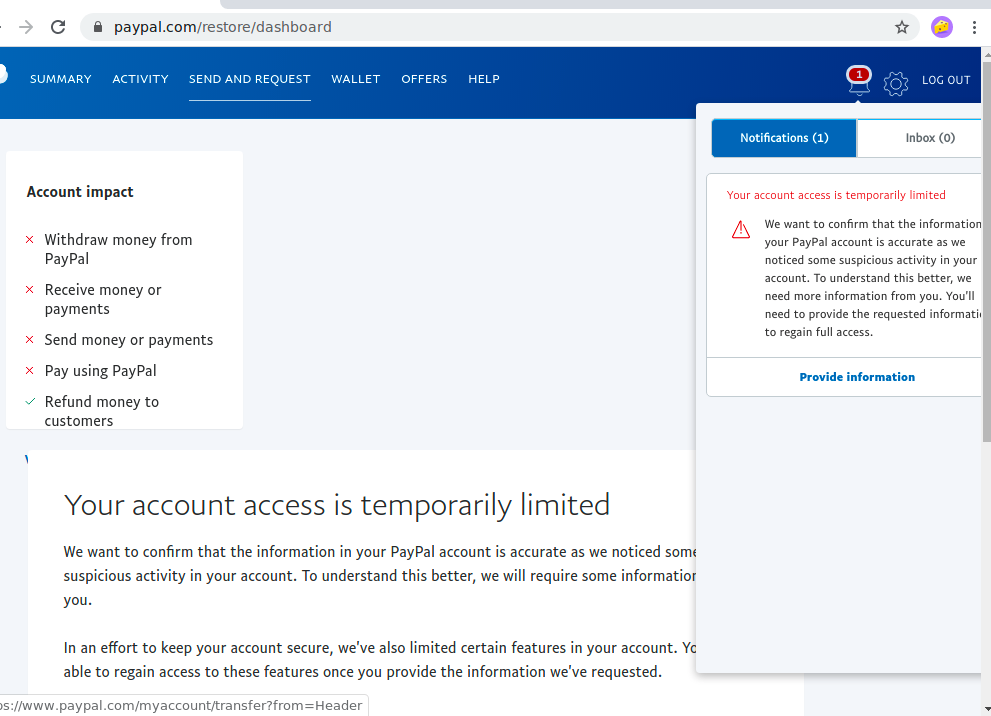The width and height of the screenshot is (991, 716).
Task: Click the Provide information link
Action: click(x=857, y=377)
